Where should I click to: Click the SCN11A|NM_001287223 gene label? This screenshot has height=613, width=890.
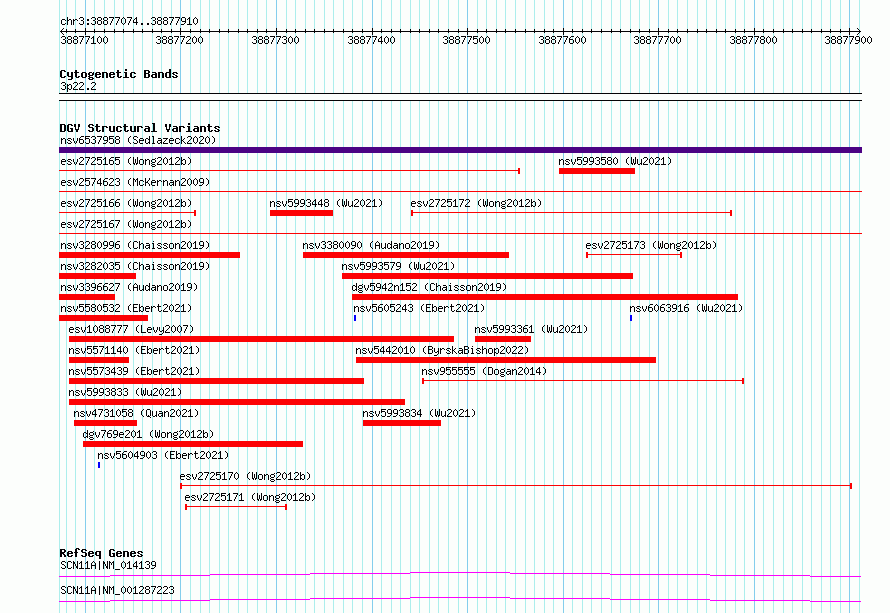(x=117, y=590)
